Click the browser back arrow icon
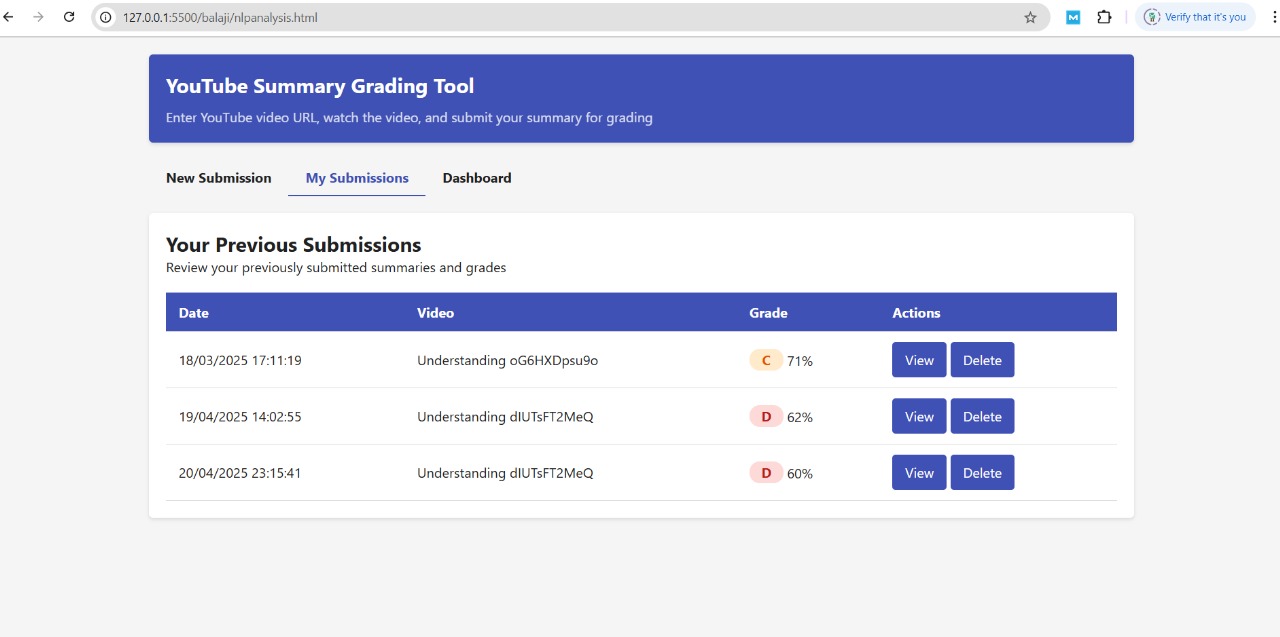Image resolution: width=1280 pixels, height=637 pixels. click(x=9, y=17)
